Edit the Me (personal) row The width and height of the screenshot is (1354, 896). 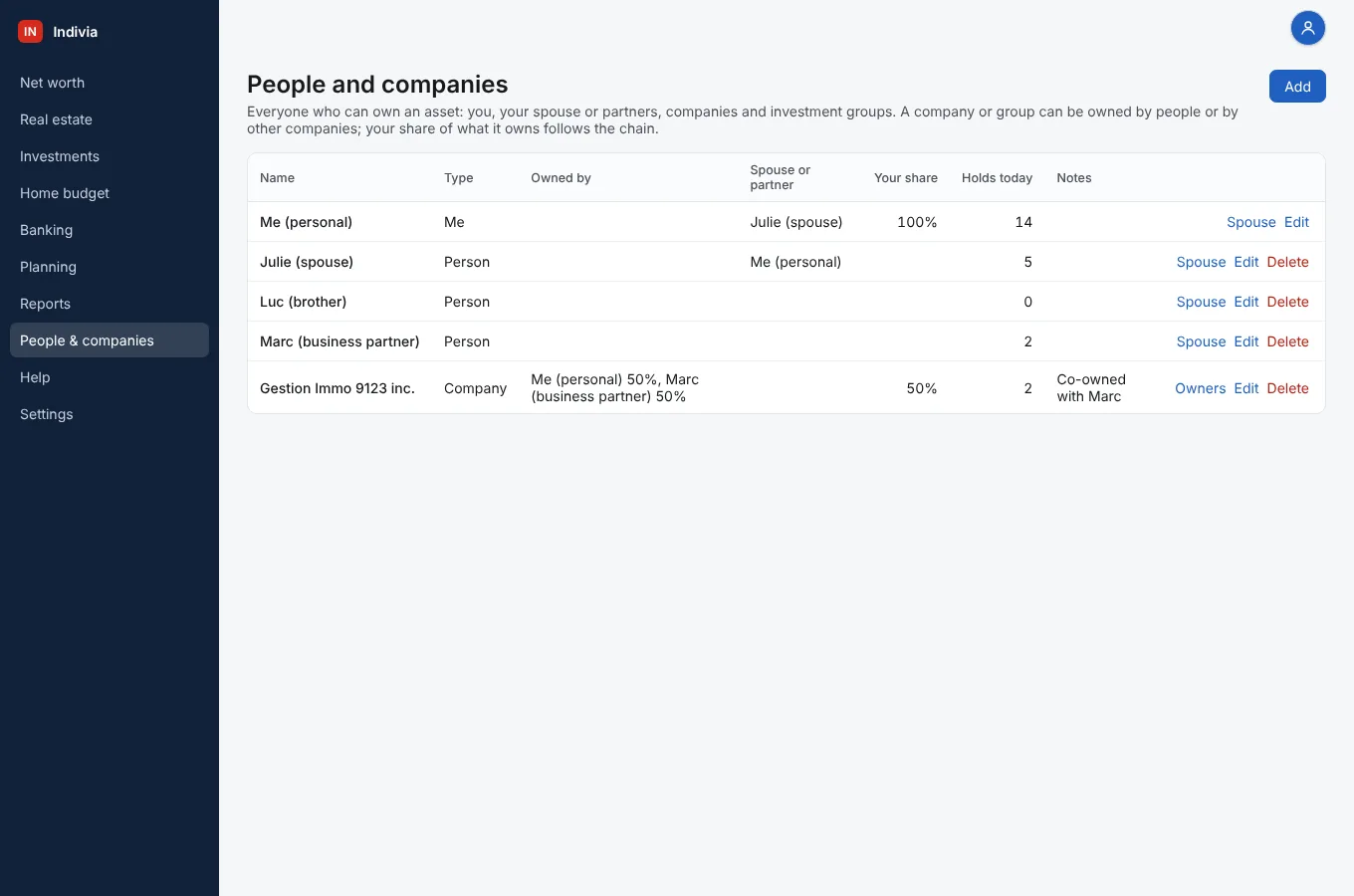coord(1296,222)
